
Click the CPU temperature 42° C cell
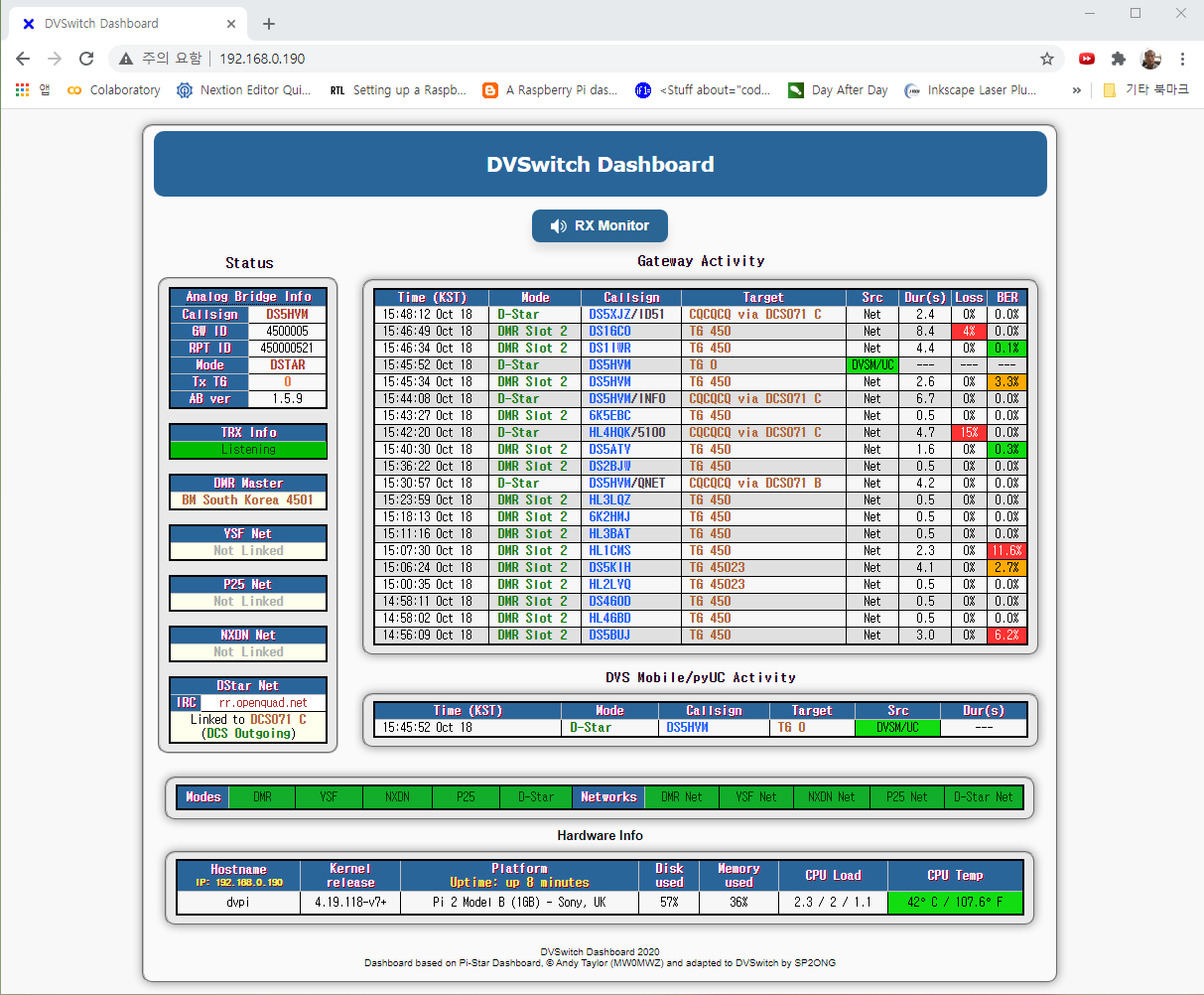click(x=955, y=903)
